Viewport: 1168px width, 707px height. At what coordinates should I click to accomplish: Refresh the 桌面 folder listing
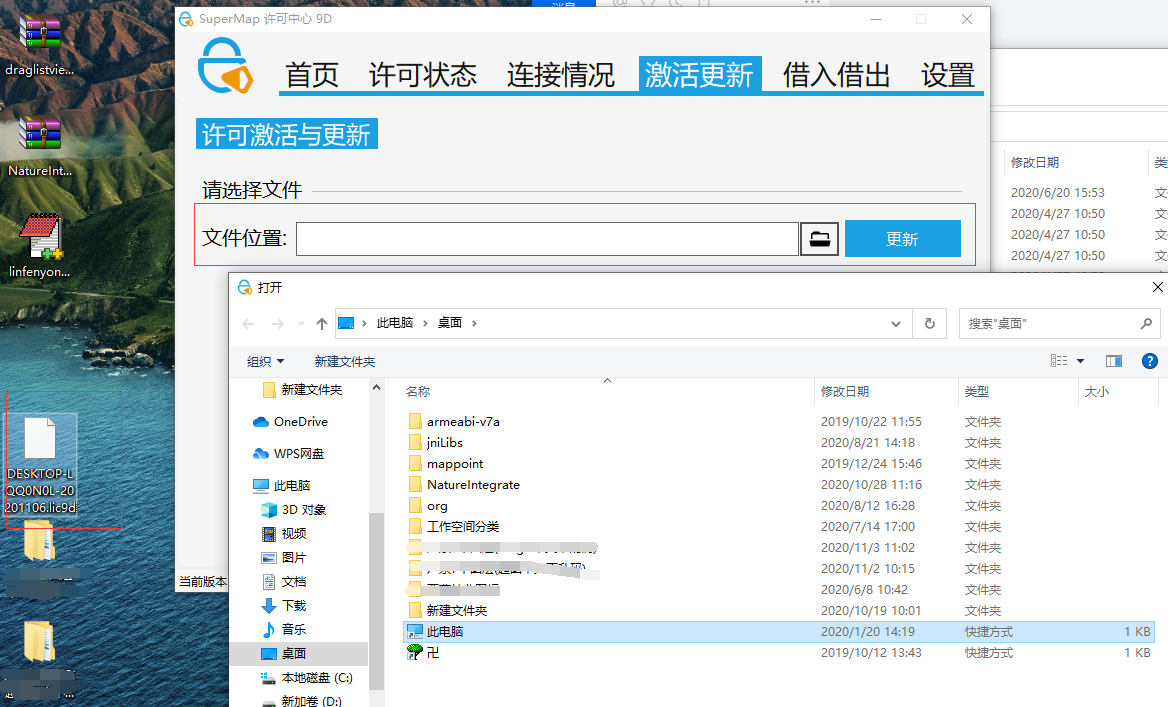930,323
